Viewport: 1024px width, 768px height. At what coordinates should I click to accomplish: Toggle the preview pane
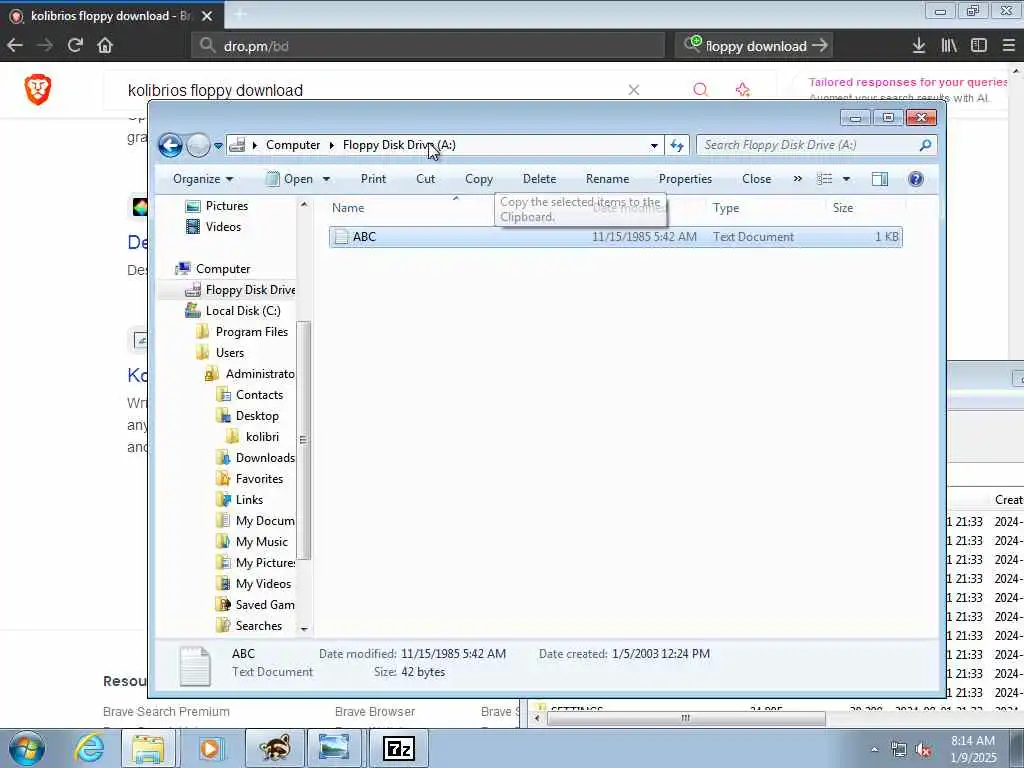point(880,179)
